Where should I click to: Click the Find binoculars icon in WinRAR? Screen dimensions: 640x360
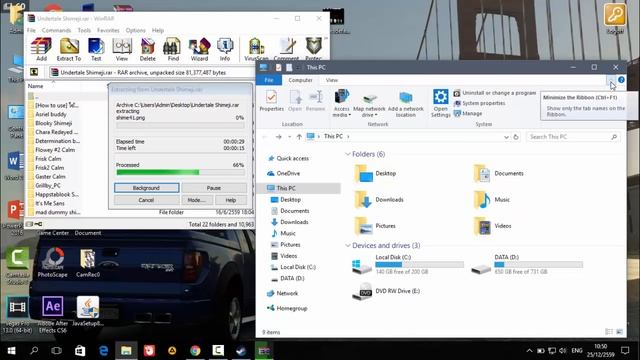click(173, 49)
